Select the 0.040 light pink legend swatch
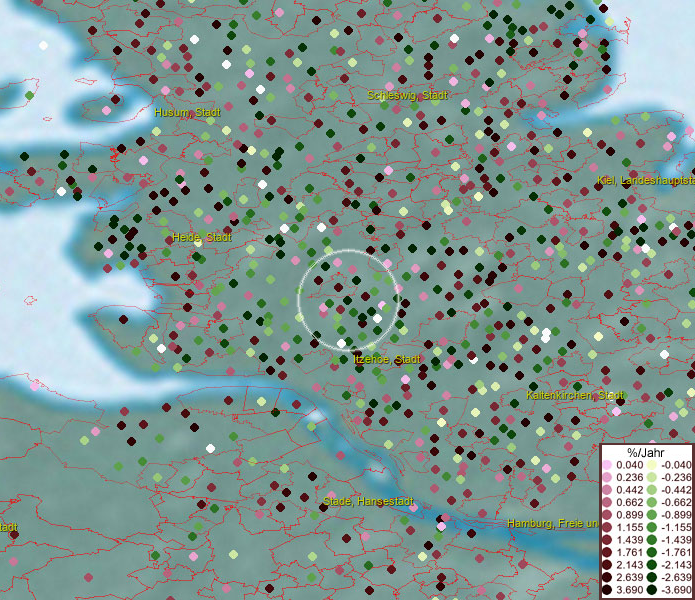The width and height of the screenshot is (695, 600). pyautogui.click(x=607, y=465)
